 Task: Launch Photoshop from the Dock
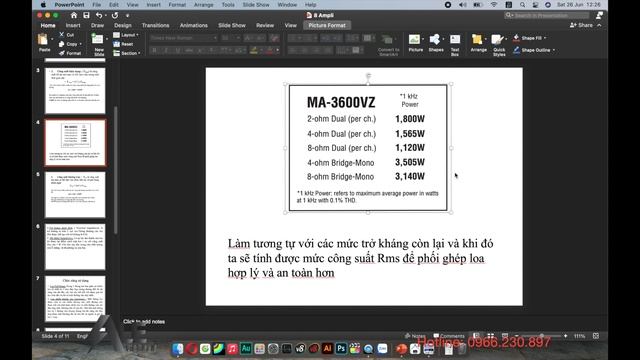coord(341,349)
